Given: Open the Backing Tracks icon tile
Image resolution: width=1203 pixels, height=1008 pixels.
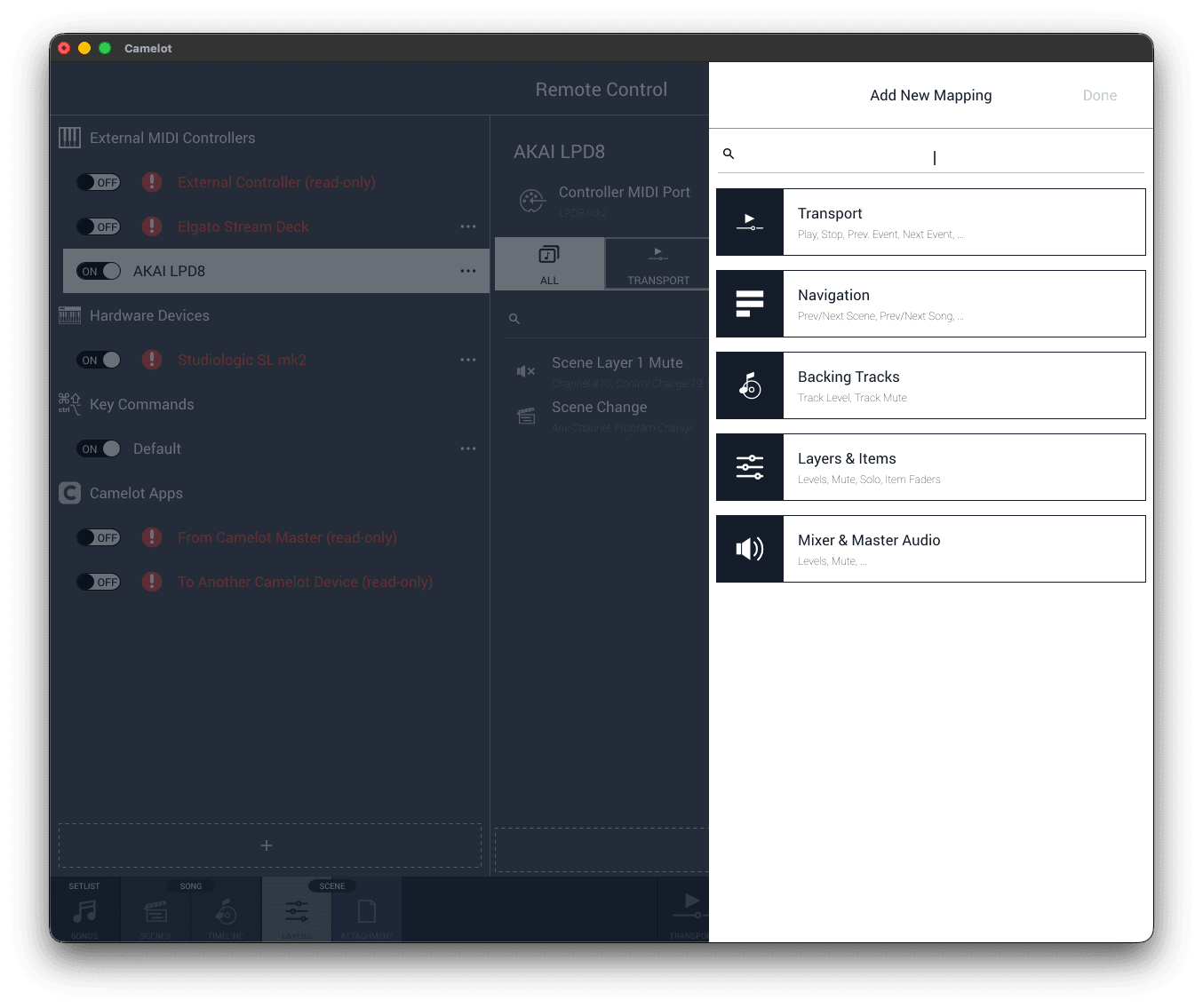Looking at the screenshot, I should pos(750,385).
